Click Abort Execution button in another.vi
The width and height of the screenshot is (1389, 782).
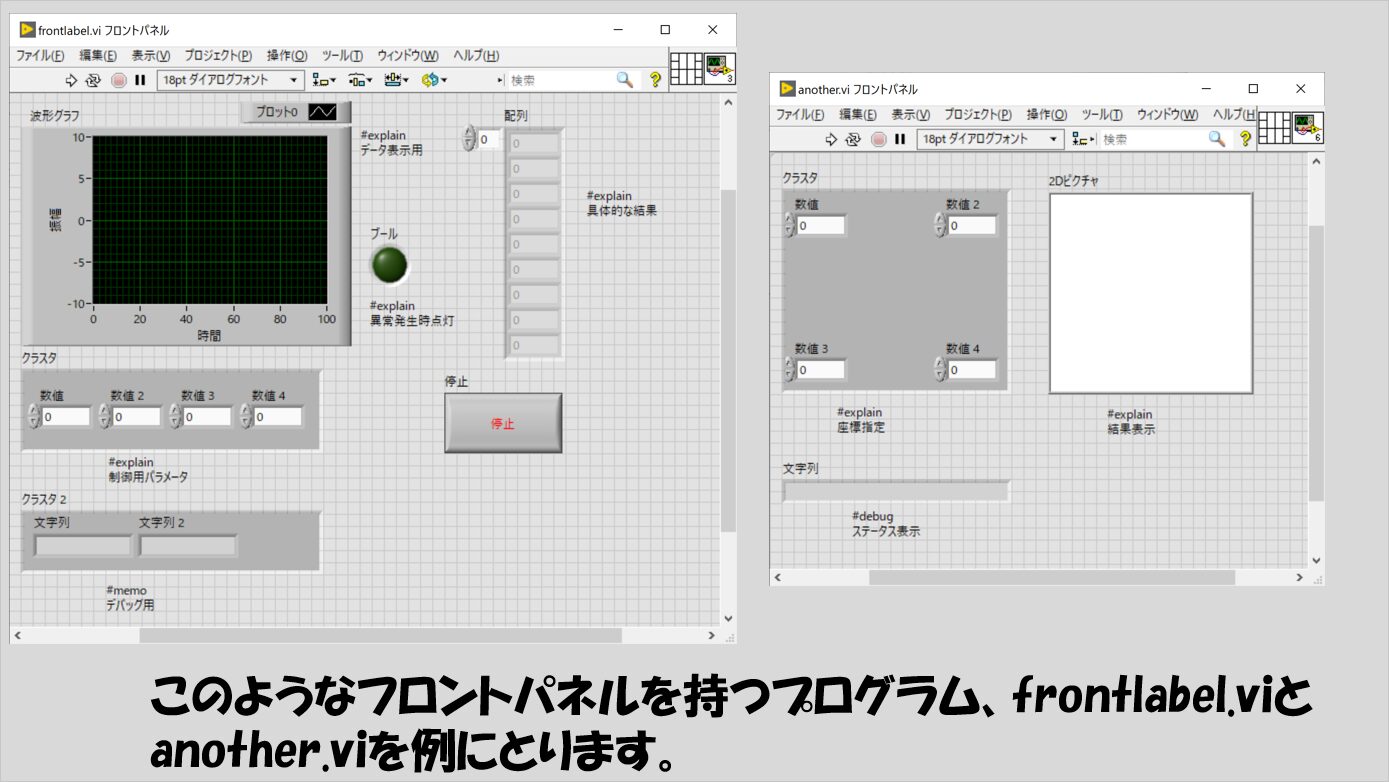[879, 139]
